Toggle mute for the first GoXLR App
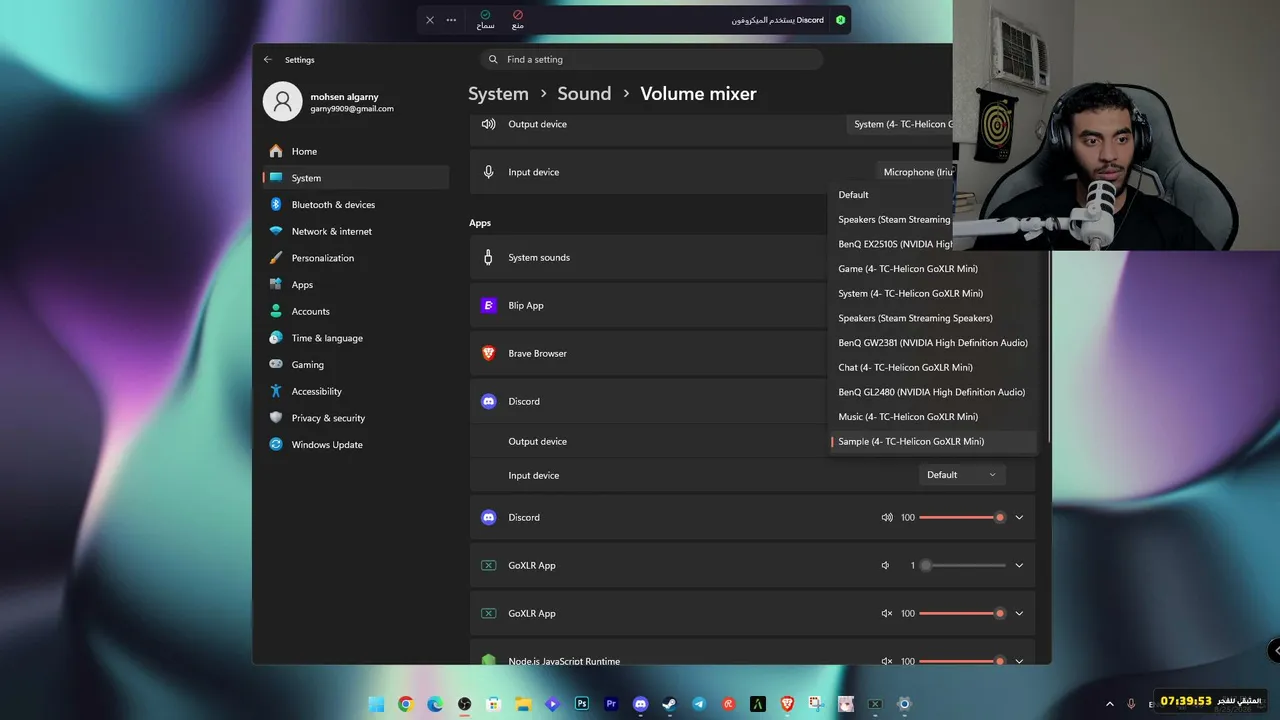Image resolution: width=1280 pixels, height=720 pixels. pos(886,566)
